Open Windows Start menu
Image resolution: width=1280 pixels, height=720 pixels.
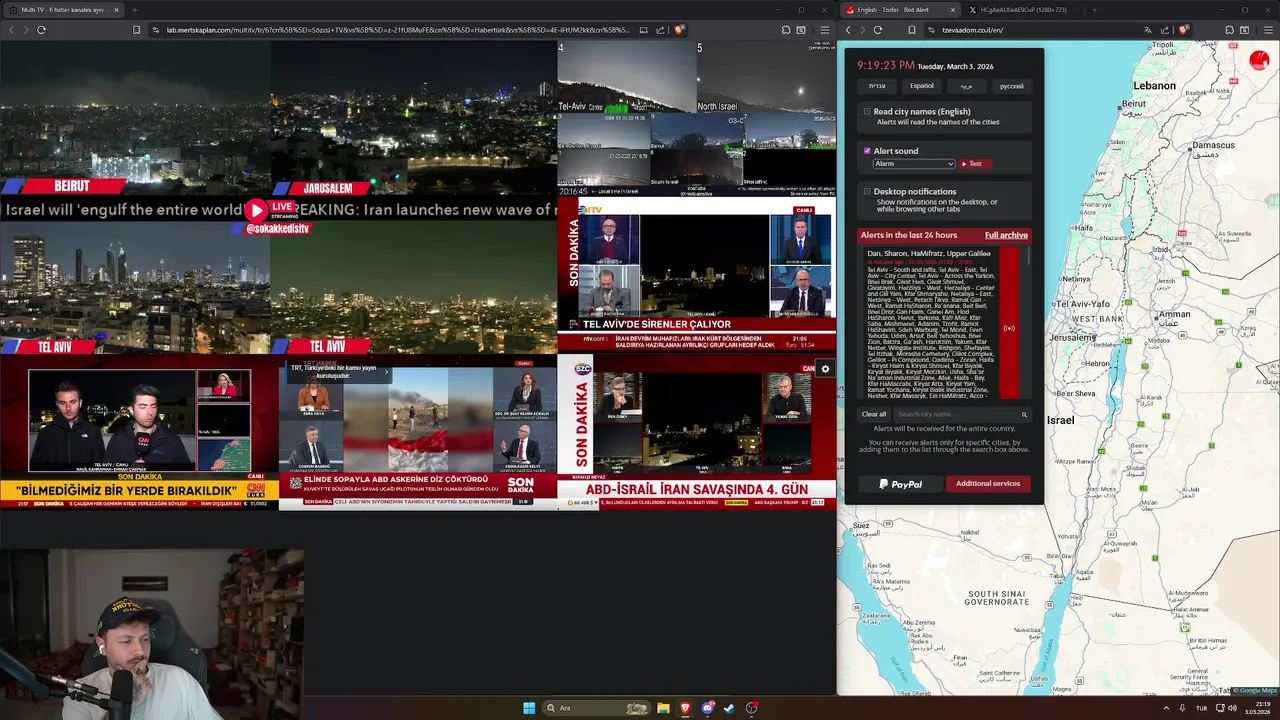click(x=529, y=708)
